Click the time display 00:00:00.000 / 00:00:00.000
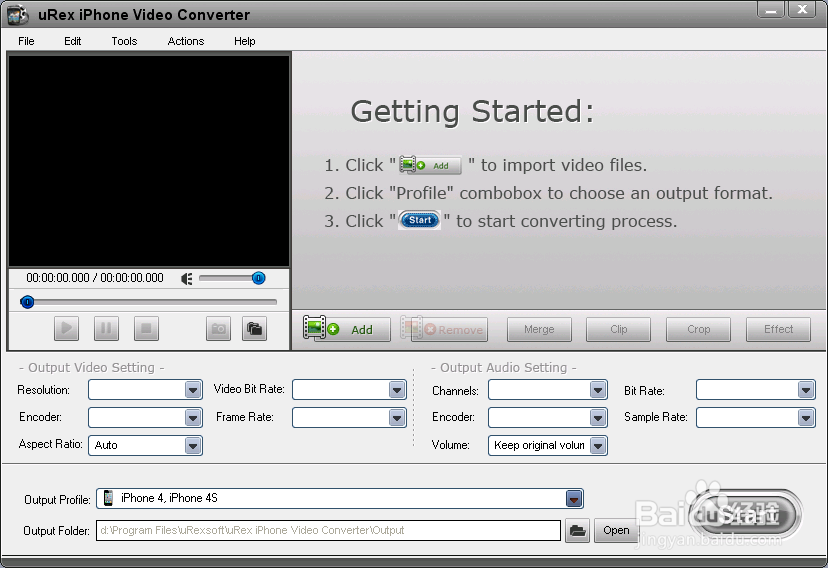Viewport: 828px width, 568px height. click(95, 278)
